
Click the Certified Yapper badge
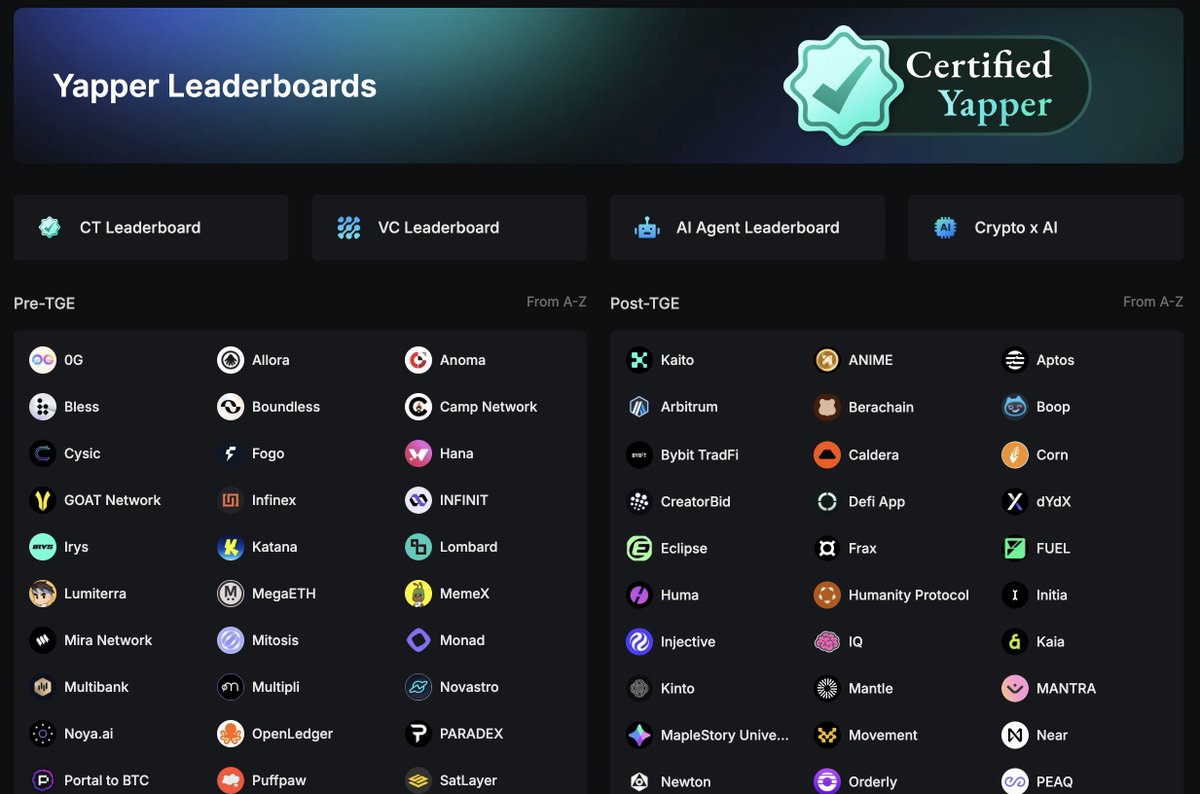pos(937,86)
